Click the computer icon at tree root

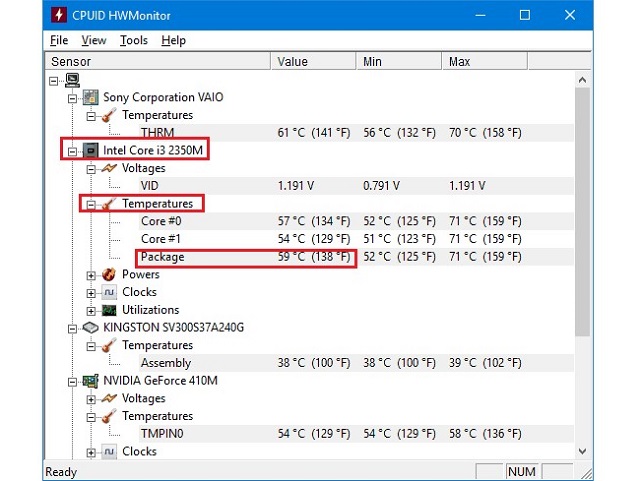click(x=73, y=80)
